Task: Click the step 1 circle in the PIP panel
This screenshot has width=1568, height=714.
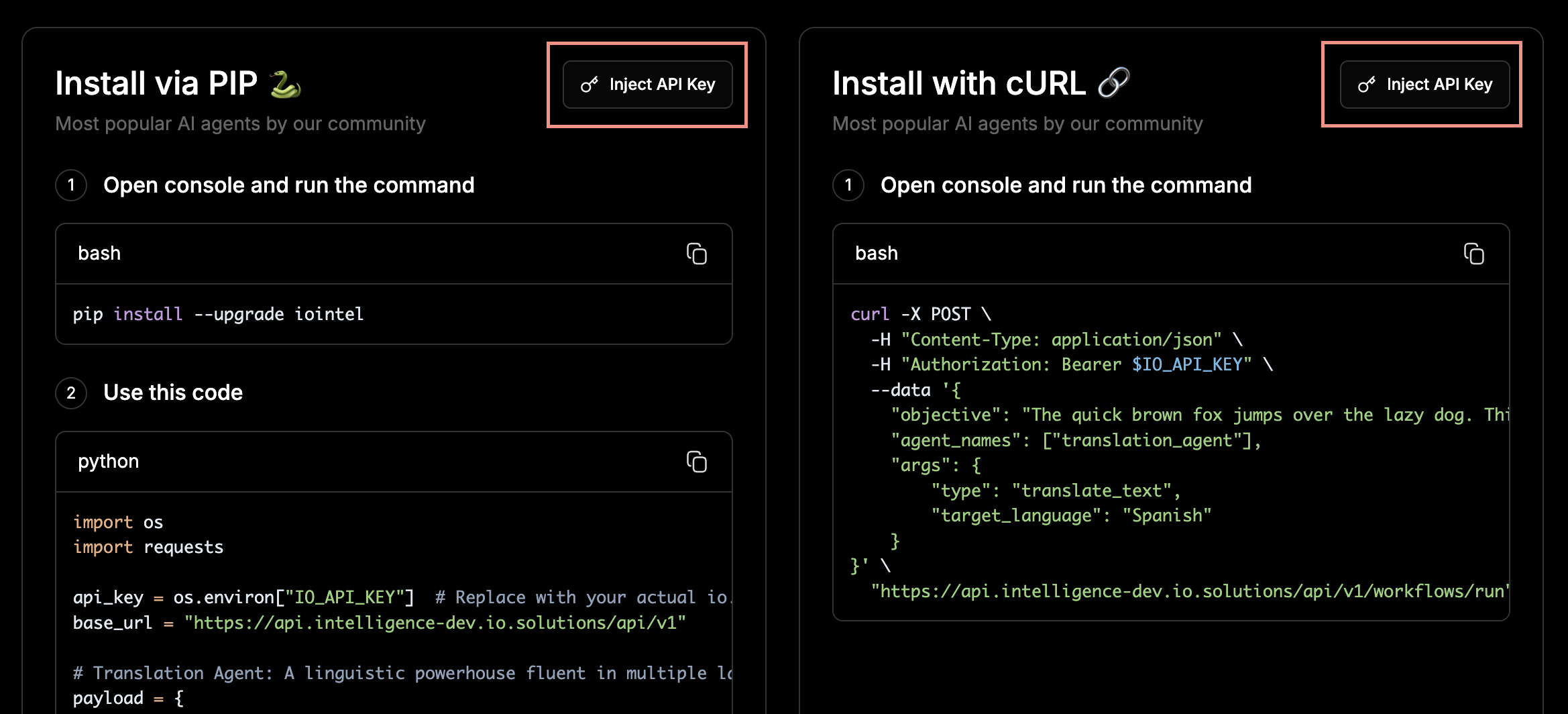Action: (70, 186)
